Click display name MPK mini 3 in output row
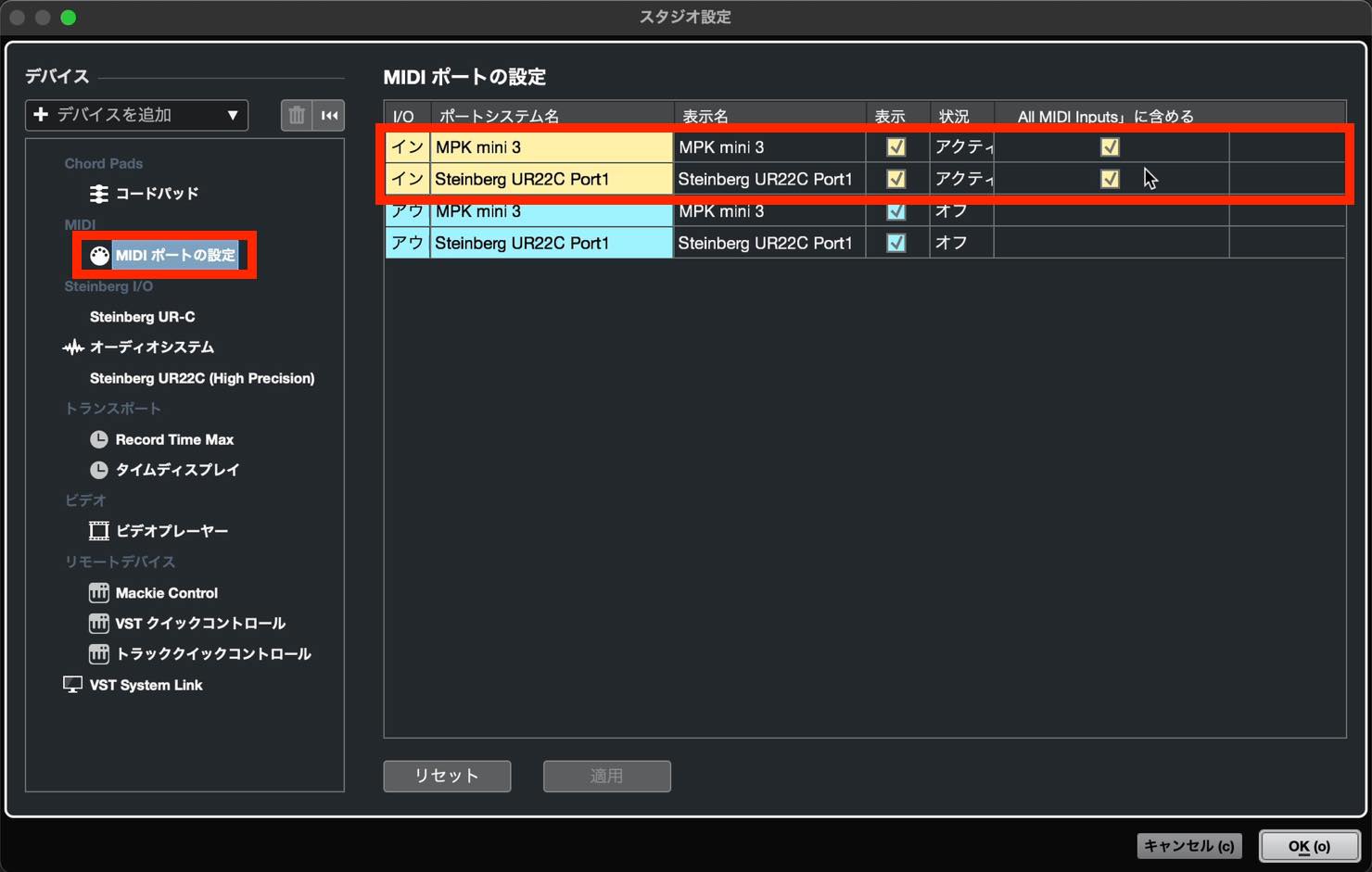 (769, 211)
